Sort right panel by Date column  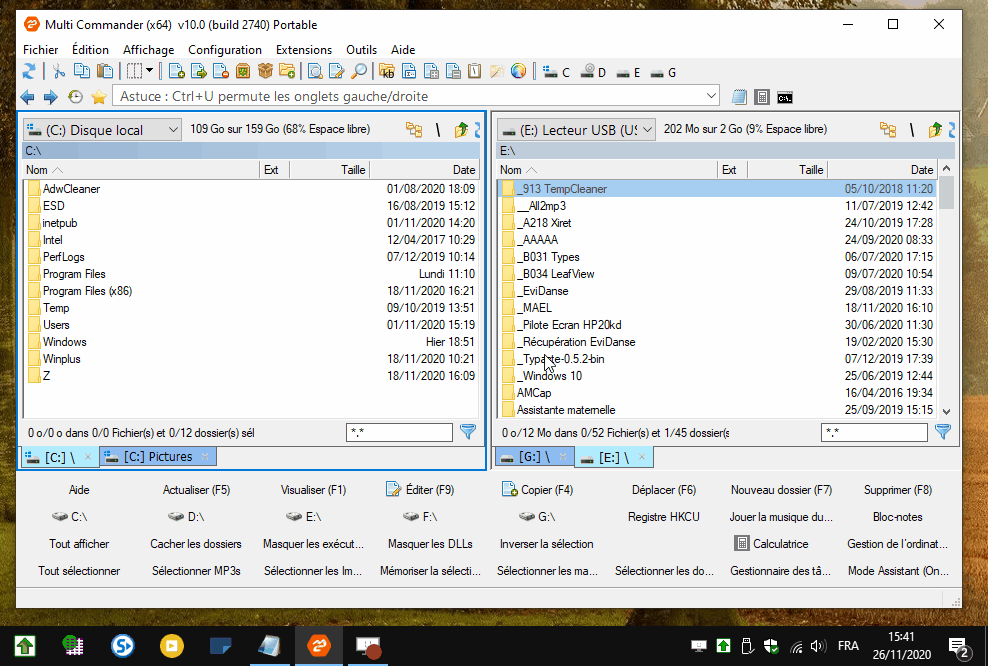pos(882,169)
